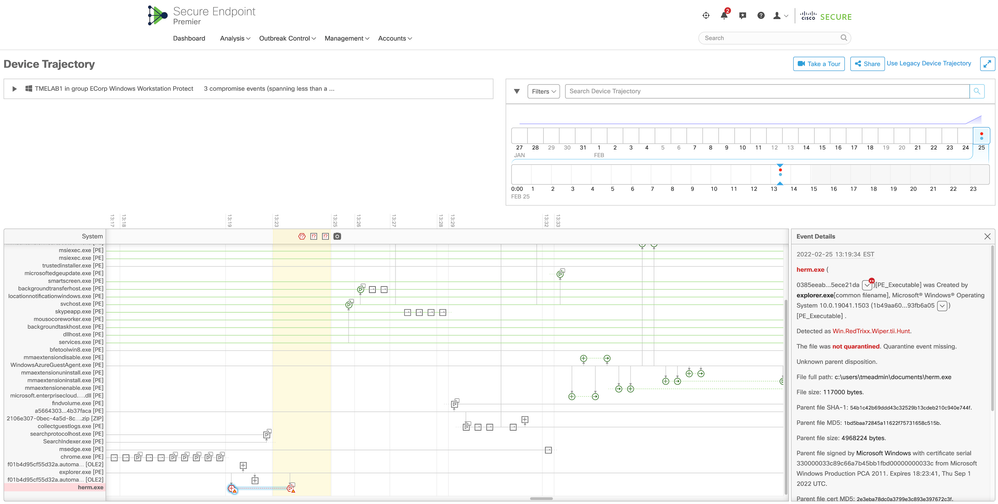Click the Cisco SECURE logo
998x504 pixels.
(826, 17)
